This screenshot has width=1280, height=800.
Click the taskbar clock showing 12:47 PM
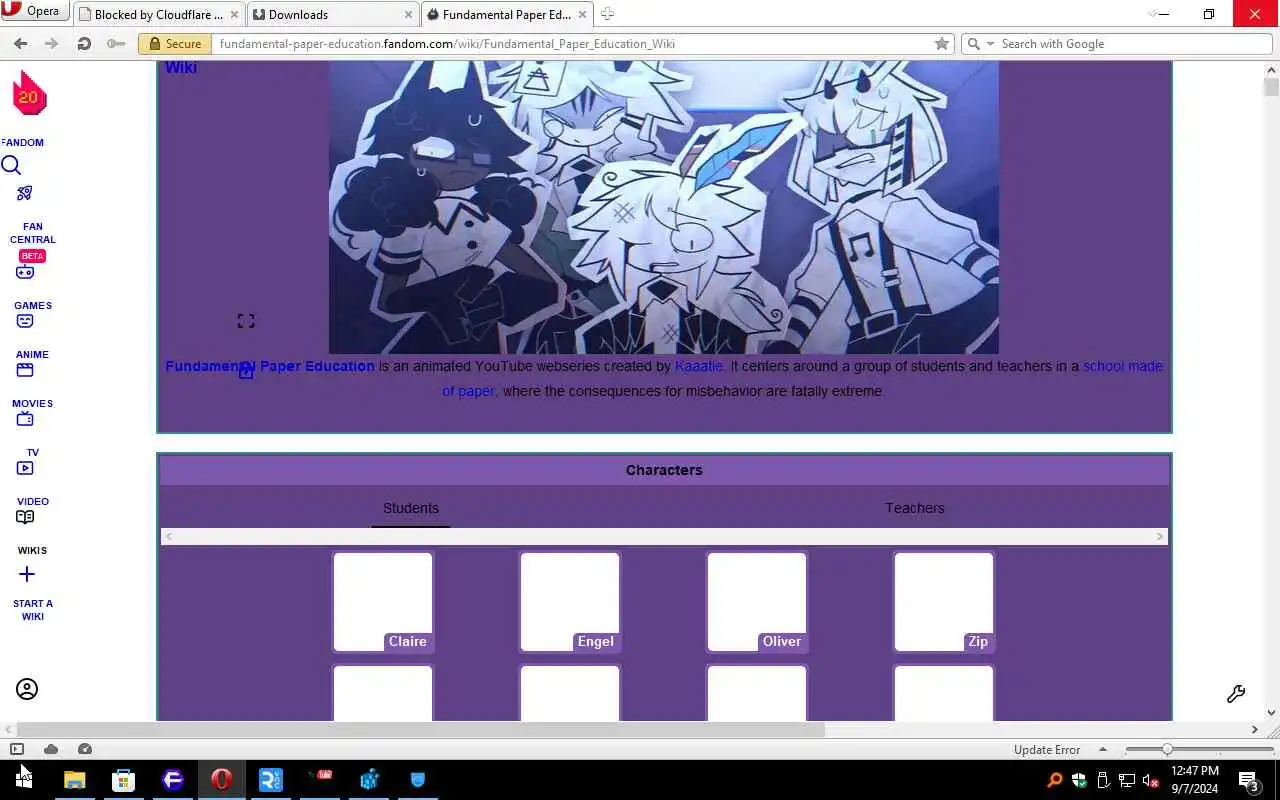point(1195,780)
